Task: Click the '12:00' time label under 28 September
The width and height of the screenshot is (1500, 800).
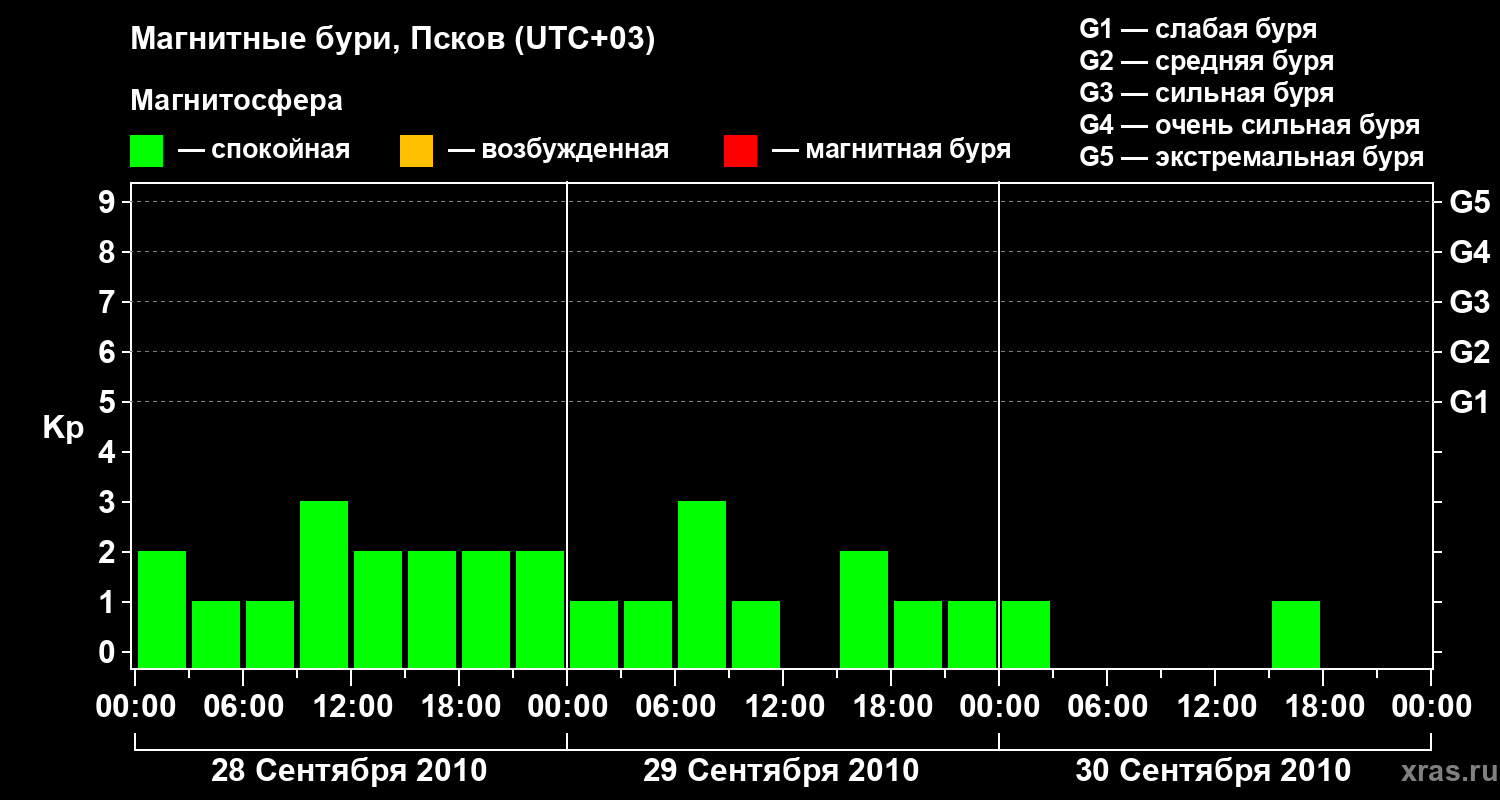Action: [351, 707]
